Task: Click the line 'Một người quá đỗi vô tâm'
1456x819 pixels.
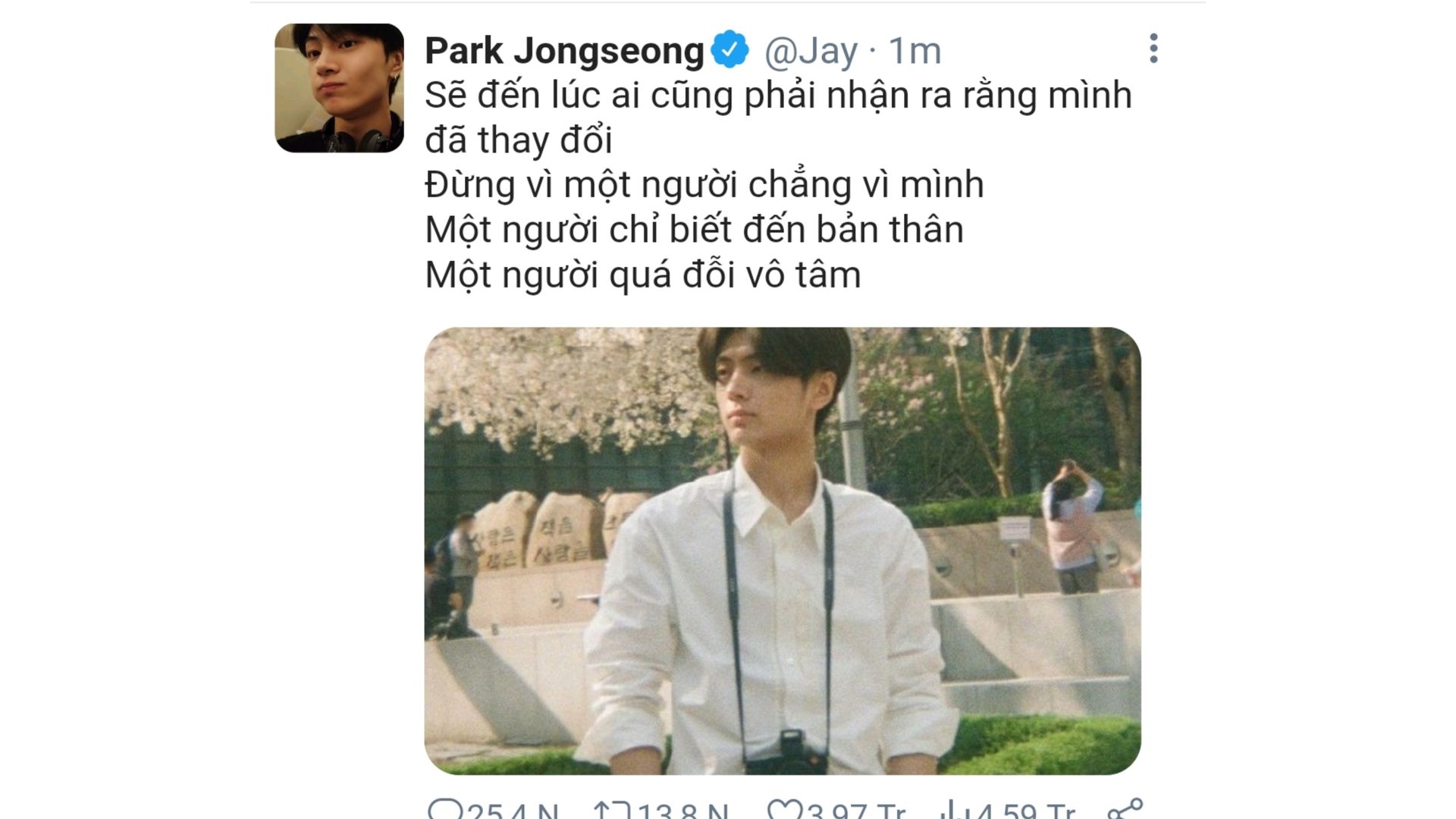Action: tap(643, 275)
